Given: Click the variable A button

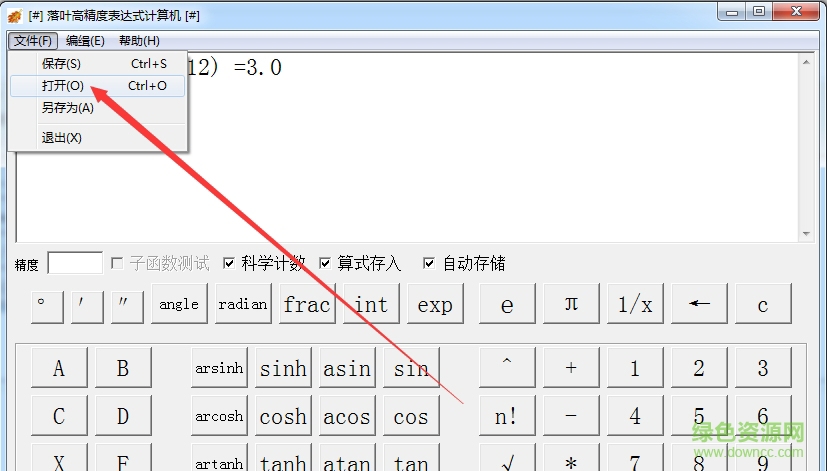Looking at the screenshot, I should point(60,368).
